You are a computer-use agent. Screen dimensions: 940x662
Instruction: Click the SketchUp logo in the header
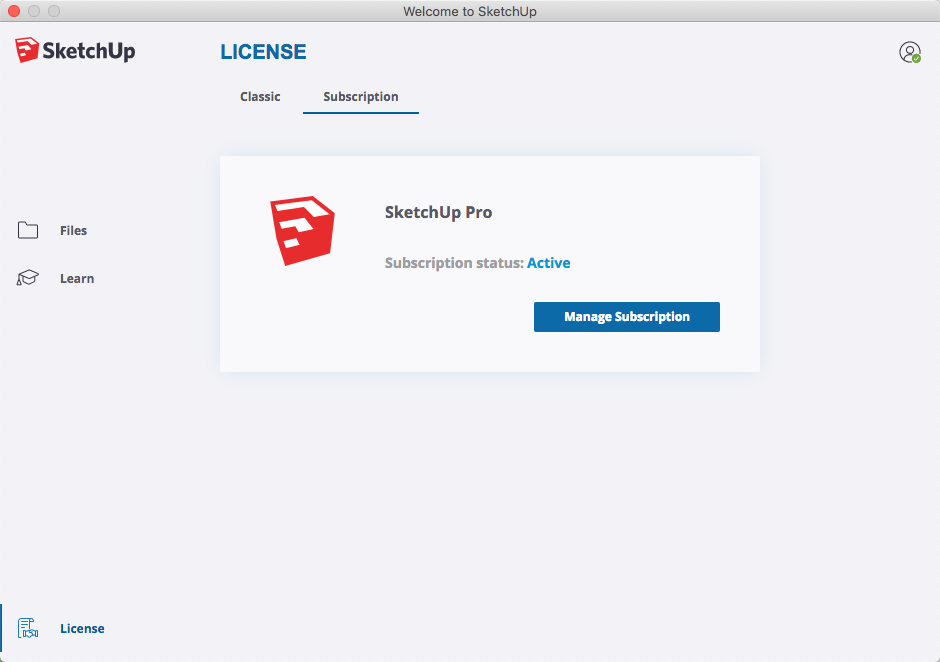coord(75,50)
